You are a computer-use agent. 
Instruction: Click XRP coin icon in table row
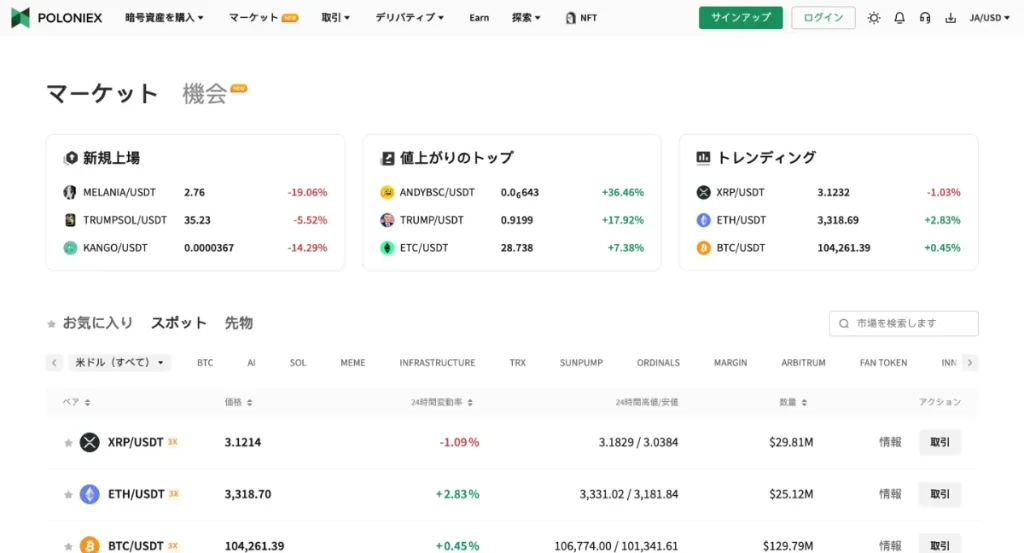coord(89,442)
